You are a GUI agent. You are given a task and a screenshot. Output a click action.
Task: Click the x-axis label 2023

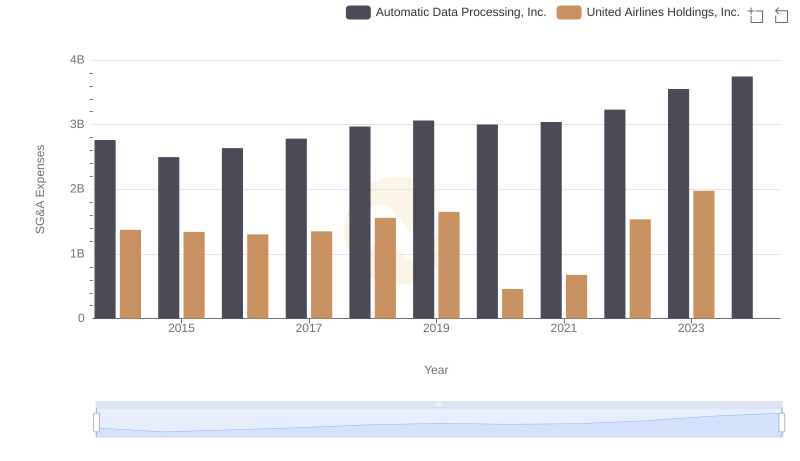pyautogui.click(x=691, y=328)
